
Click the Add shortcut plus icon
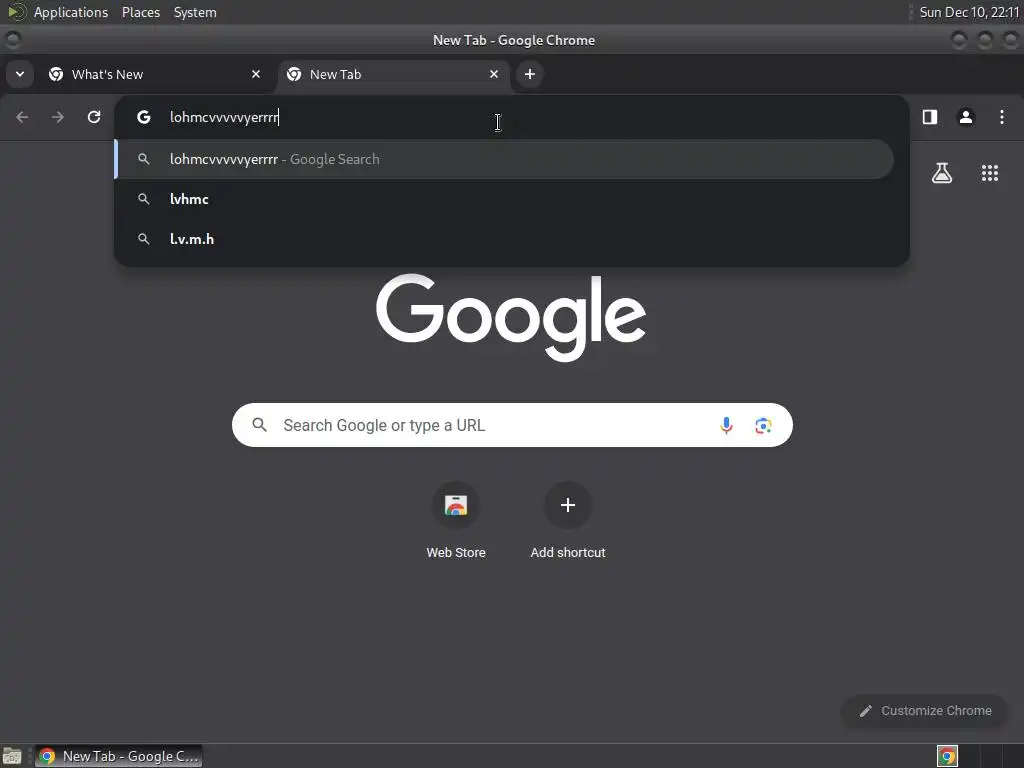tap(568, 505)
